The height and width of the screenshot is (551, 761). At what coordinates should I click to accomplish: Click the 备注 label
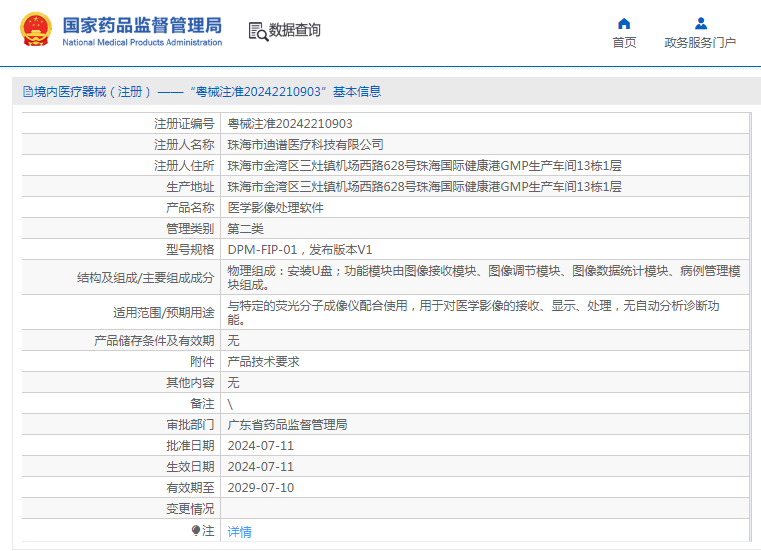(x=202, y=404)
